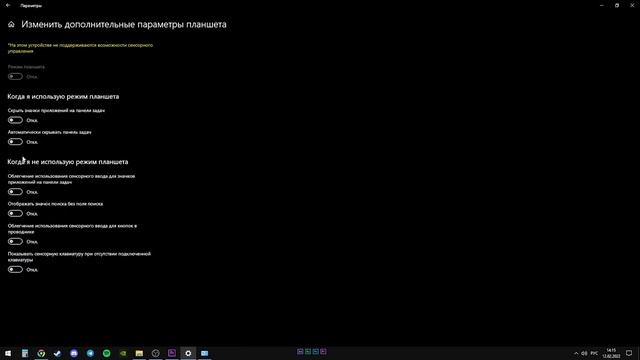
Task: Open the volume control in the tray
Action: pyautogui.click(x=584, y=353)
